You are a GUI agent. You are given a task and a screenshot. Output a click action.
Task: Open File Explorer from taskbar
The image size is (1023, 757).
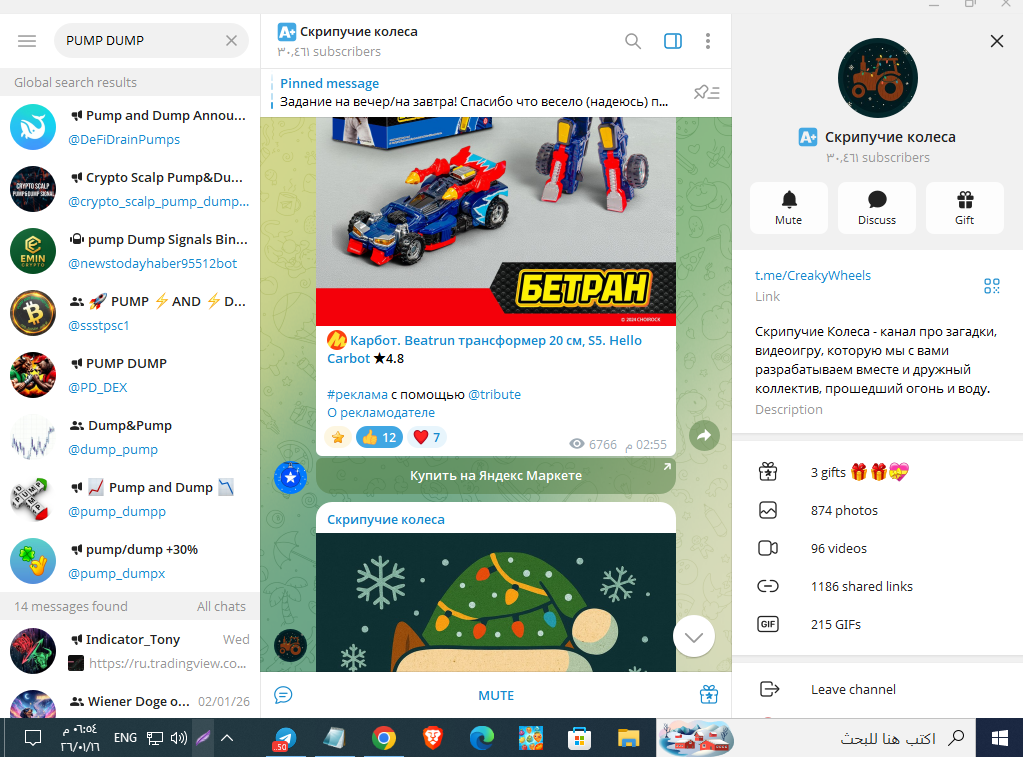(628, 739)
